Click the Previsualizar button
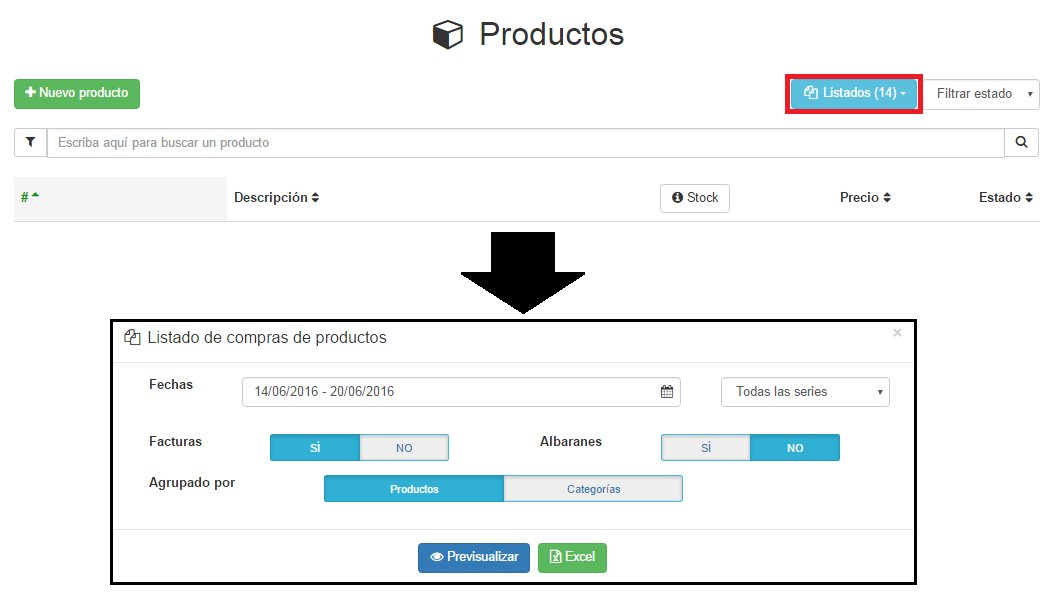Image resolution: width=1059 pixels, height=596 pixels. click(474, 557)
